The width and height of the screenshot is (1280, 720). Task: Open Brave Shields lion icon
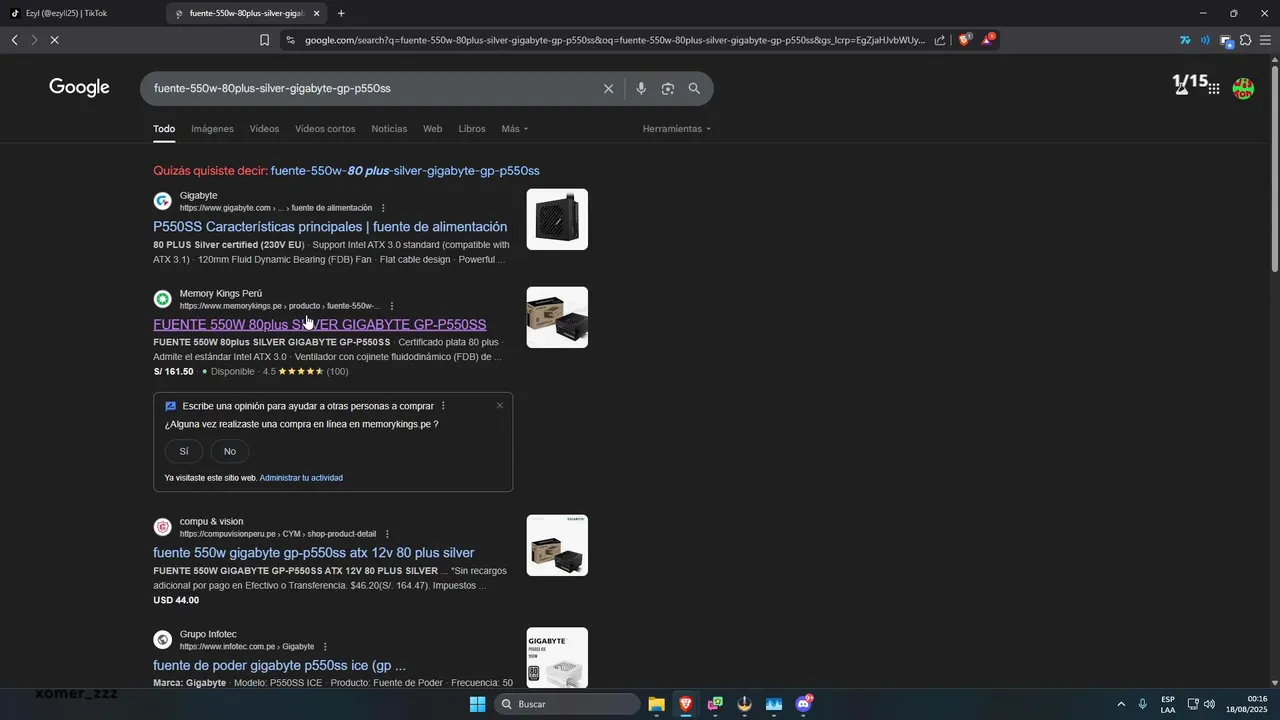[964, 40]
